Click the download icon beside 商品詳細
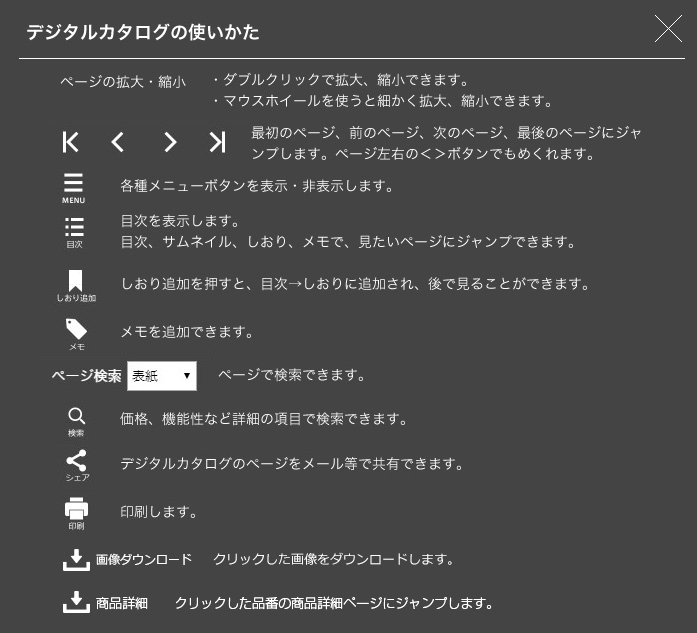 click(76, 602)
